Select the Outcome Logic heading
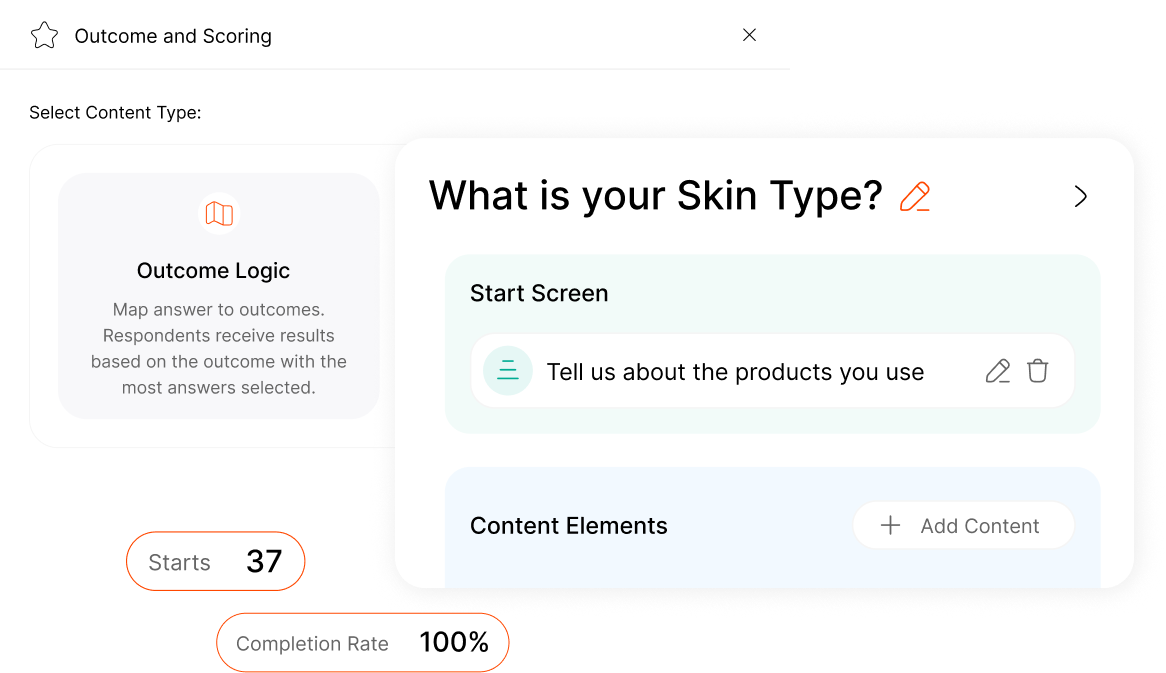 tap(213, 271)
